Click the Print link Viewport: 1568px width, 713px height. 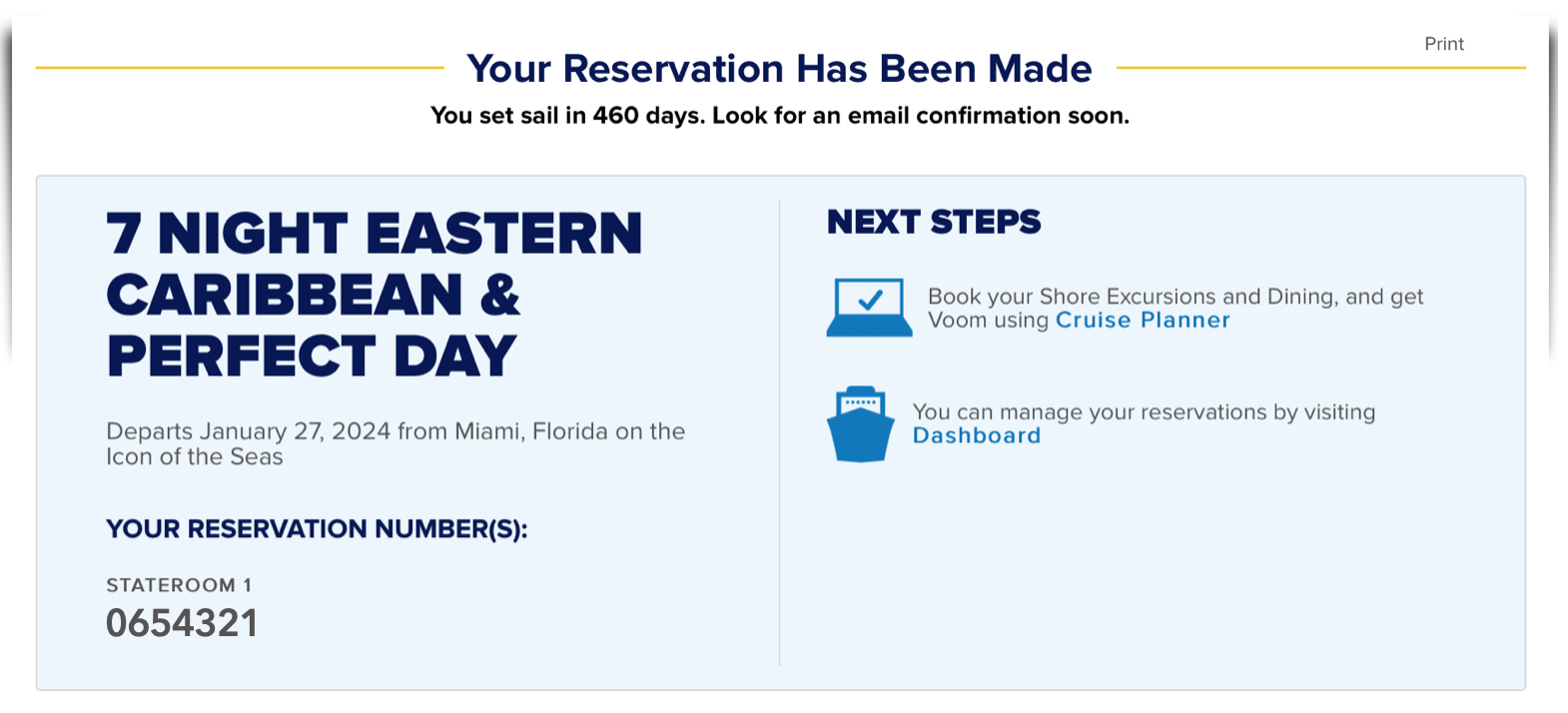pos(1443,44)
